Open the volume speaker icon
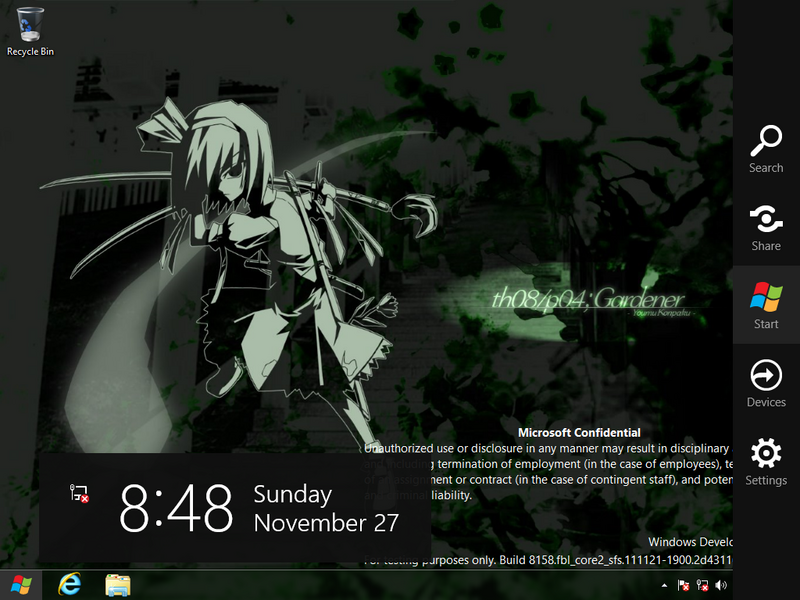Viewport: 800px width, 600px height. [721, 585]
